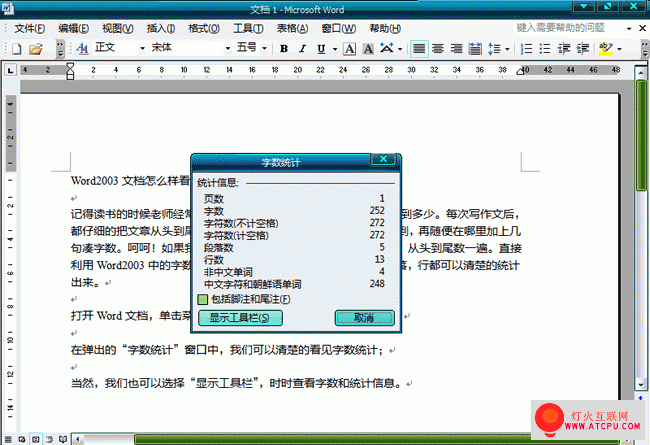Toggle Bold formatting
Viewport: 650px width, 445px height.
pyautogui.click(x=284, y=49)
